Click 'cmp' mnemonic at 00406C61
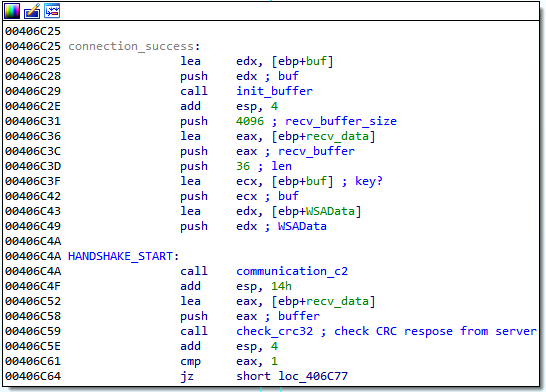This screenshot has height=392, width=546. [190, 361]
